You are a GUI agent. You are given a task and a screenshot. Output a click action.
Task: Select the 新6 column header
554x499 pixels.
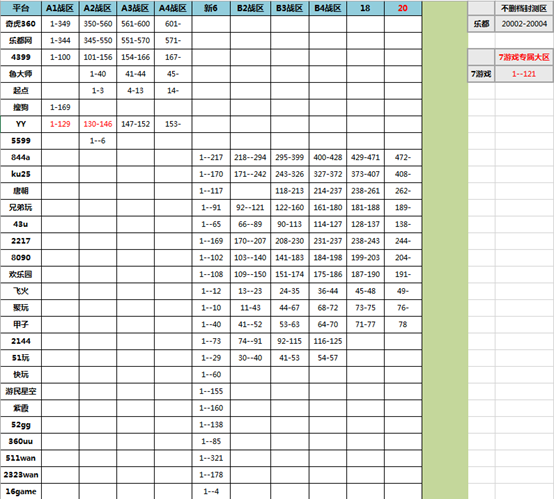(x=211, y=8)
